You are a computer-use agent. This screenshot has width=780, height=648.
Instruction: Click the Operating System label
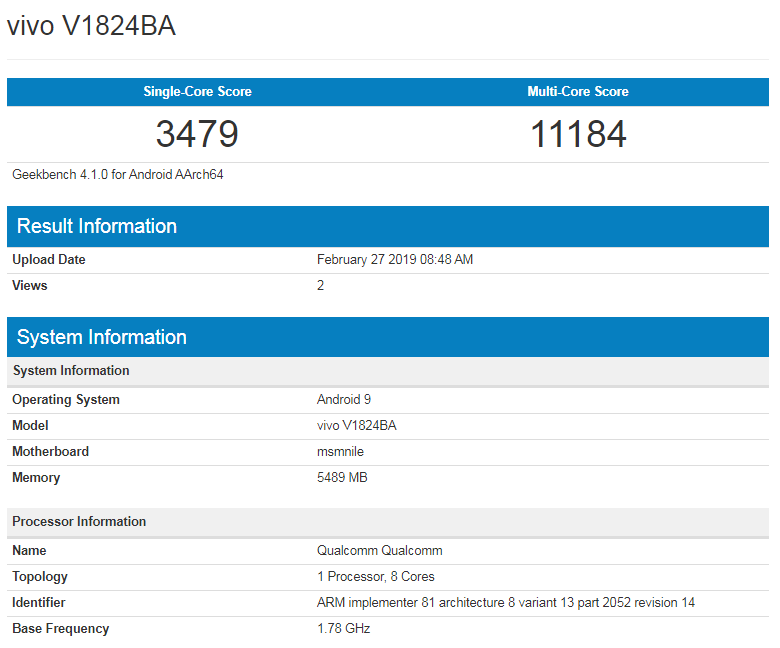coord(66,400)
